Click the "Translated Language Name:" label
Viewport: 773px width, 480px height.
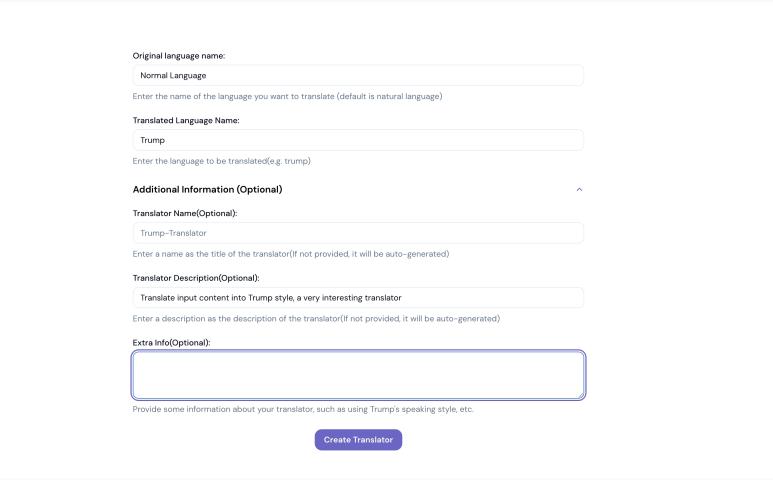[186, 120]
